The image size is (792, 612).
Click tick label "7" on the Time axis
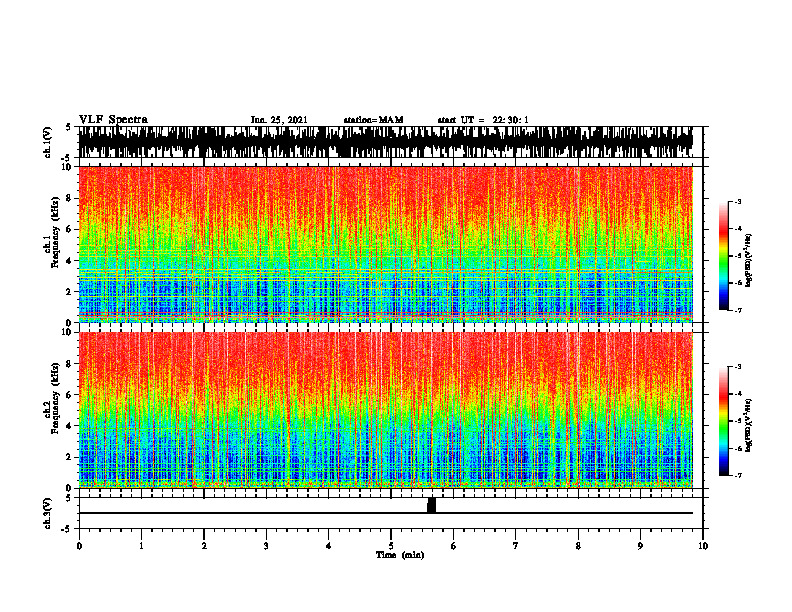(x=516, y=546)
